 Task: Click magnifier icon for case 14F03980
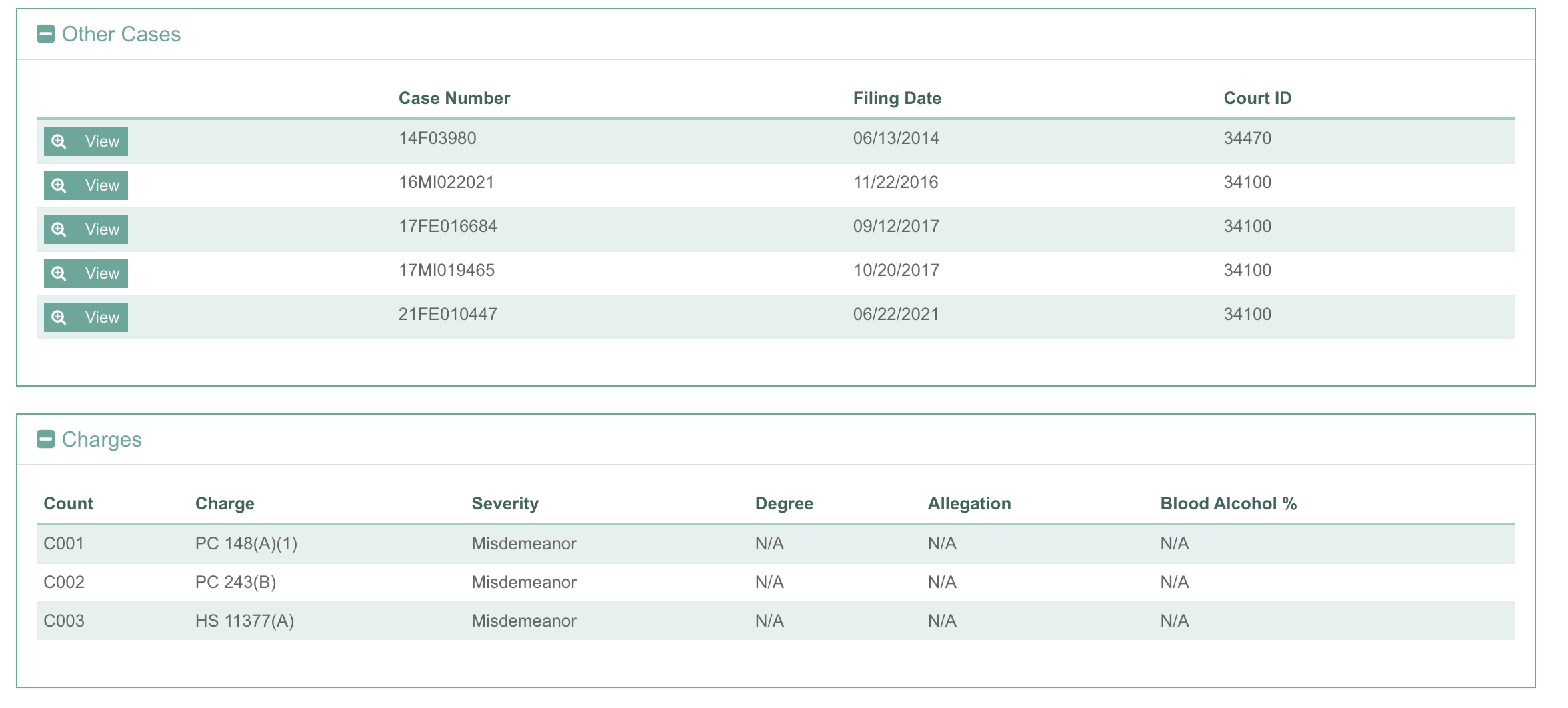(x=59, y=141)
